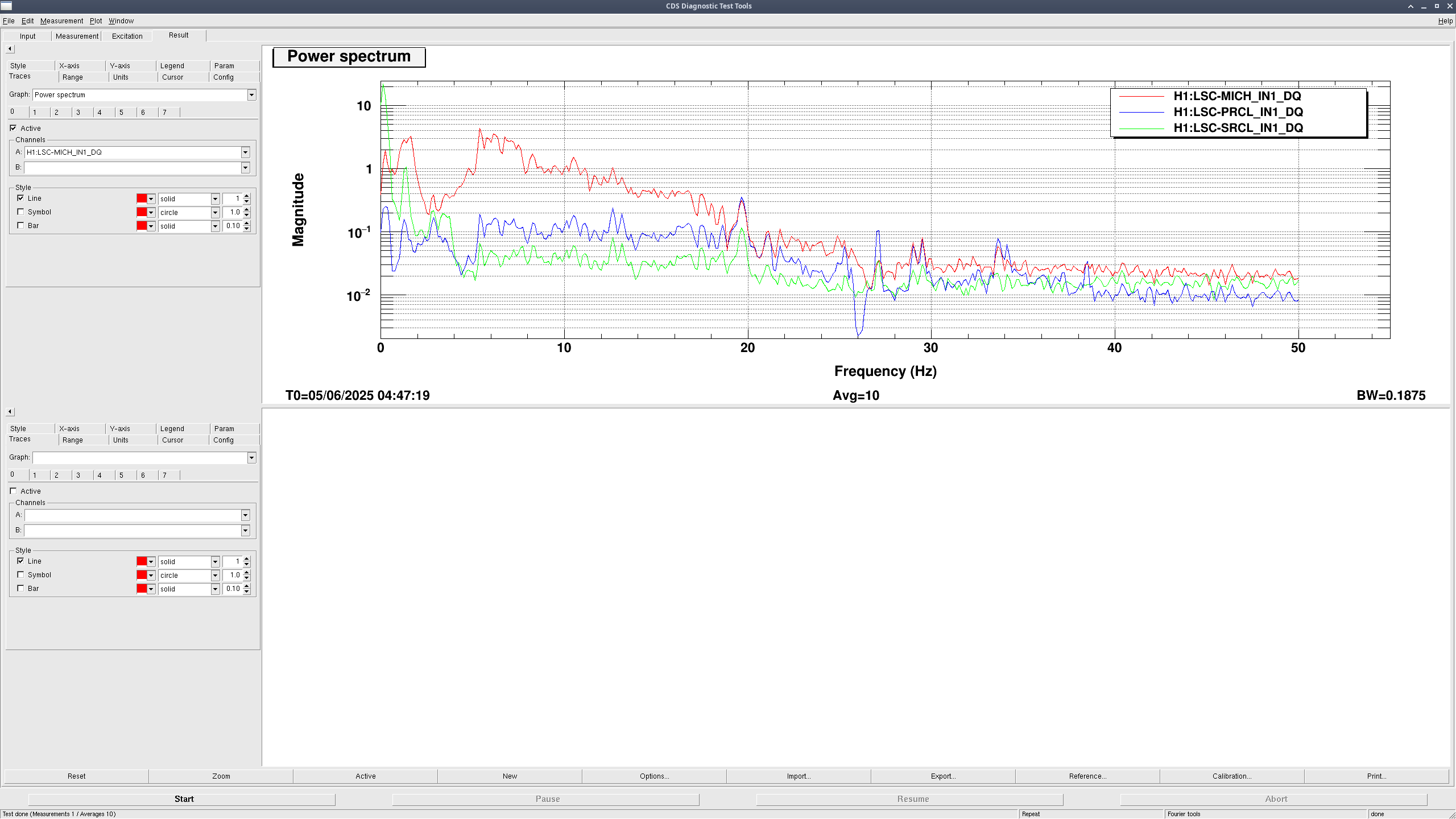Open upper Symbol shape circle dropdown
This screenshot has width=1456, height=819.
[215, 213]
